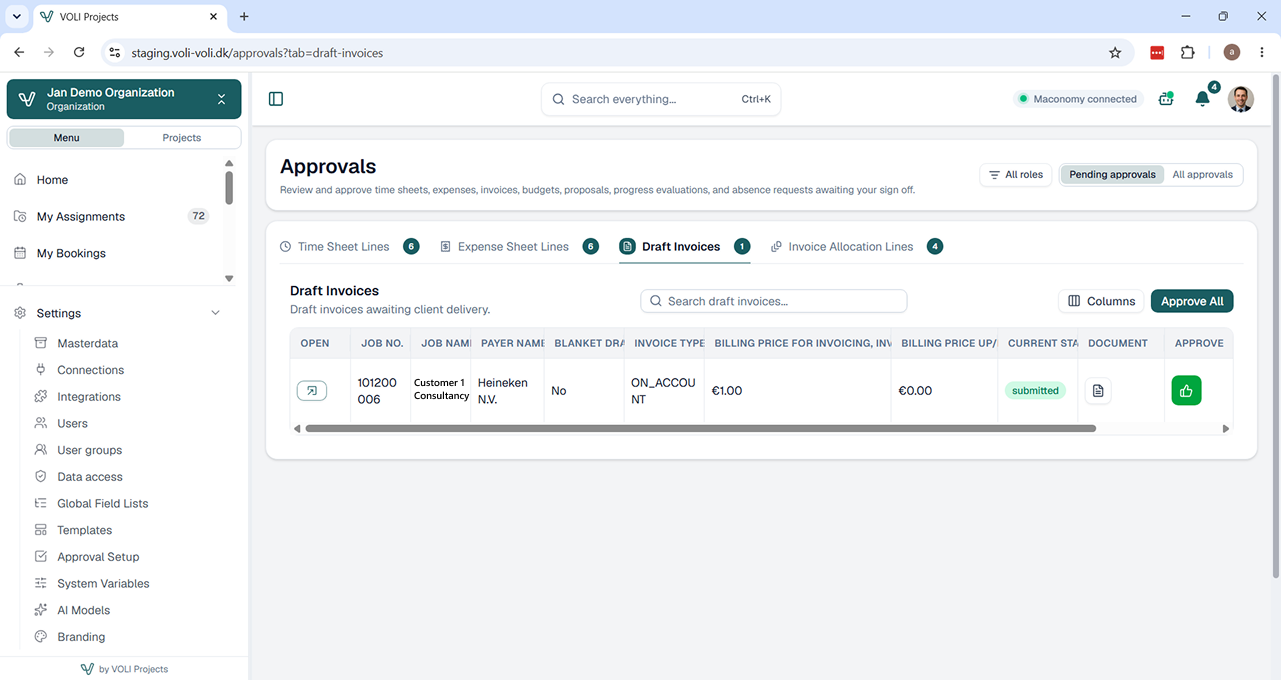Open Branding settings
This screenshot has height=680, width=1281.
(81, 637)
